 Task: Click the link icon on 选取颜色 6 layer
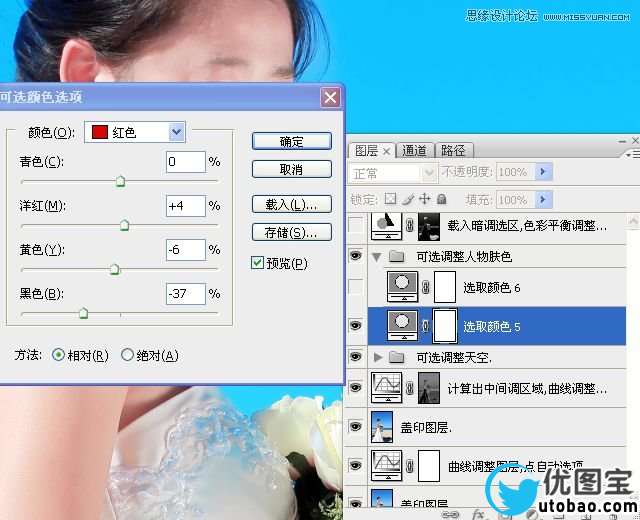pos(425,287)
